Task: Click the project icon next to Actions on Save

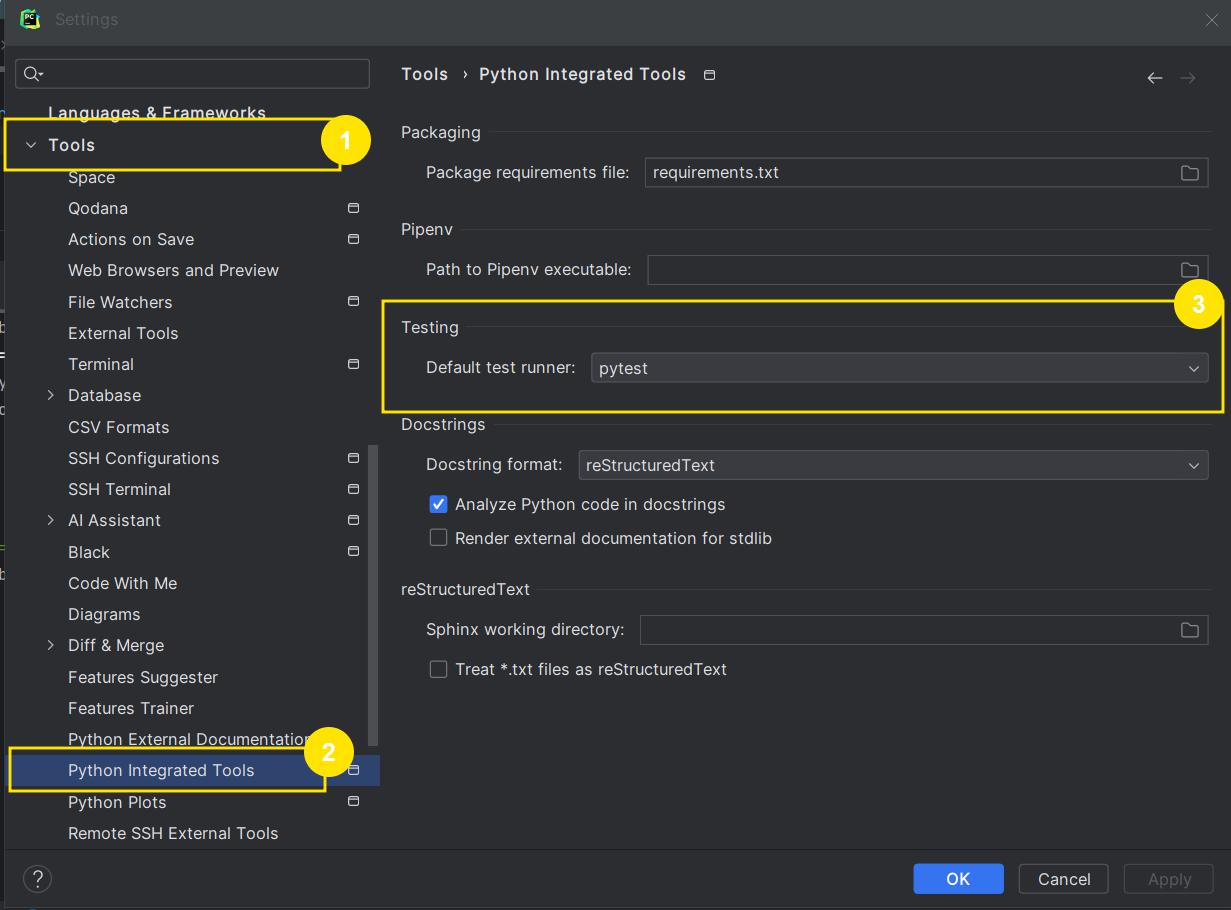Action: tap(353, 239)
